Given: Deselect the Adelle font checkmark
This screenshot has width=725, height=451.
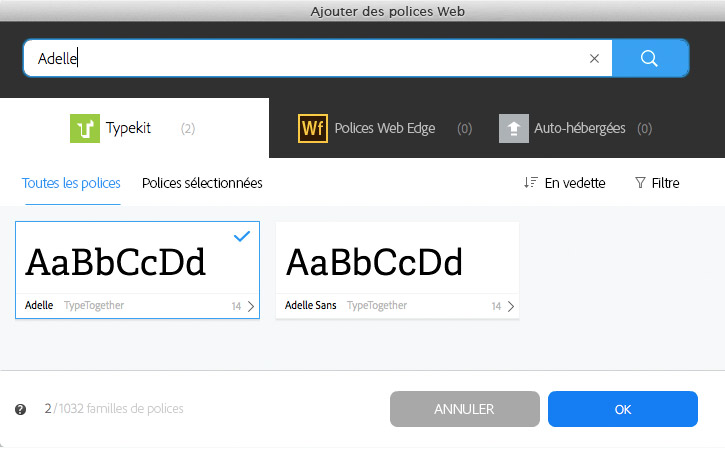Looking at the screenshot, I should (x=241, y=236).
